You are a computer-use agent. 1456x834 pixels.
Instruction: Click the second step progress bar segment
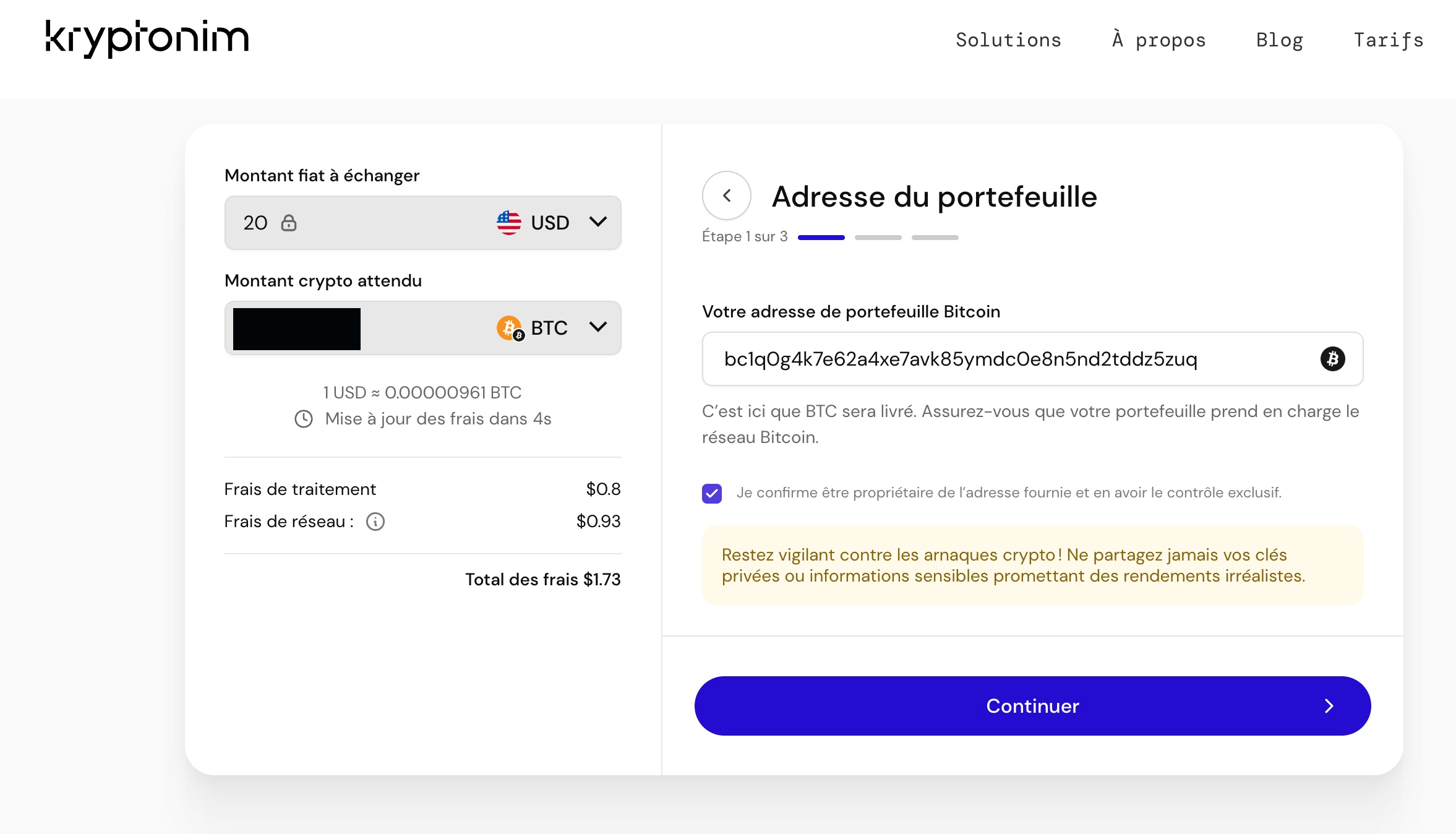(878, 238)
